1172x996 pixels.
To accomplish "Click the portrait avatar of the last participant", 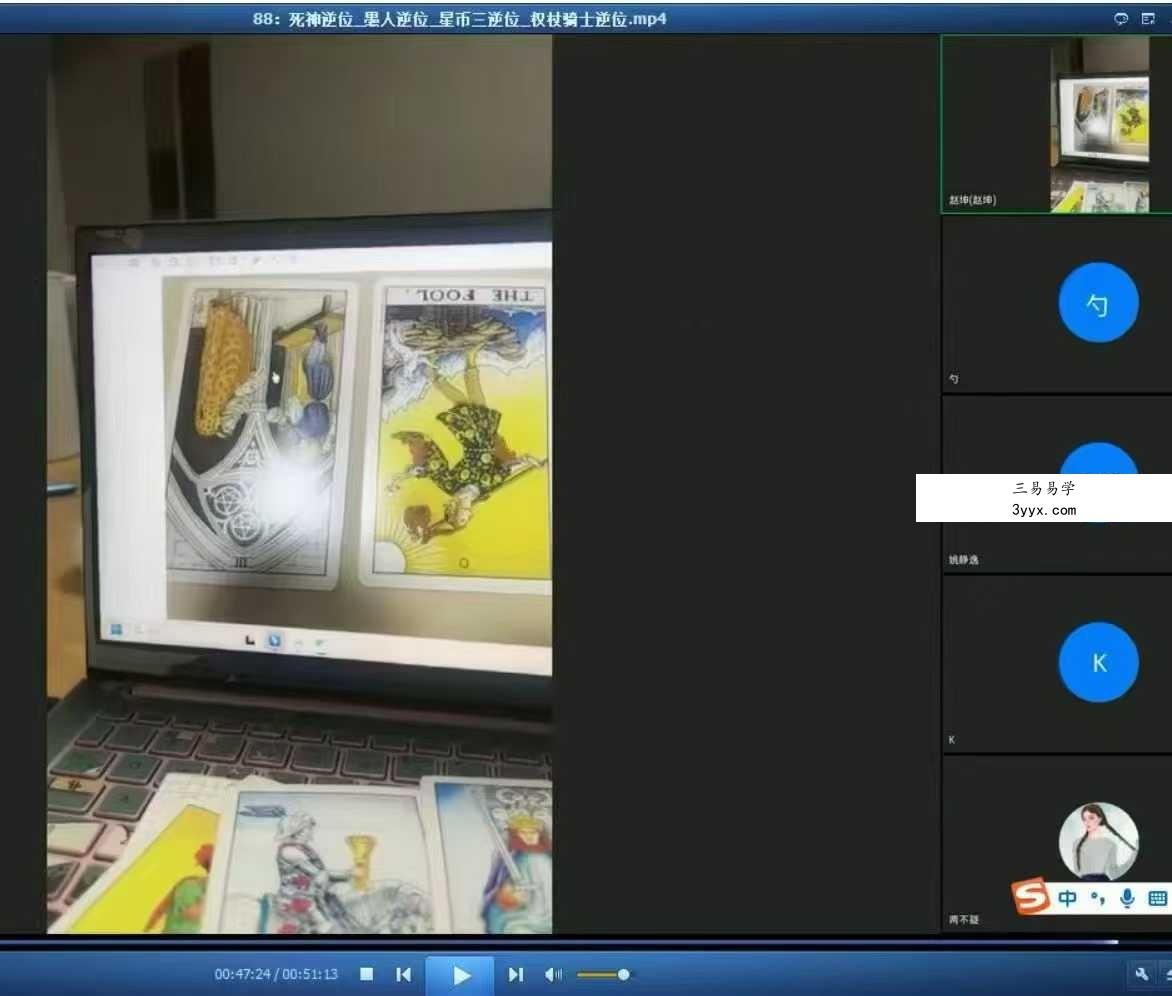I will [x=1098, y=840].
